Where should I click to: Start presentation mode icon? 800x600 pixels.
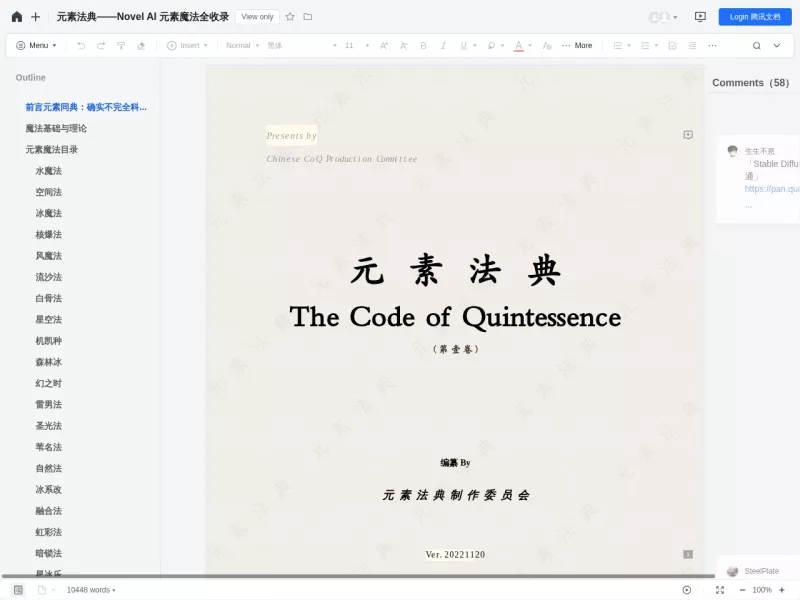click(701, 17)
